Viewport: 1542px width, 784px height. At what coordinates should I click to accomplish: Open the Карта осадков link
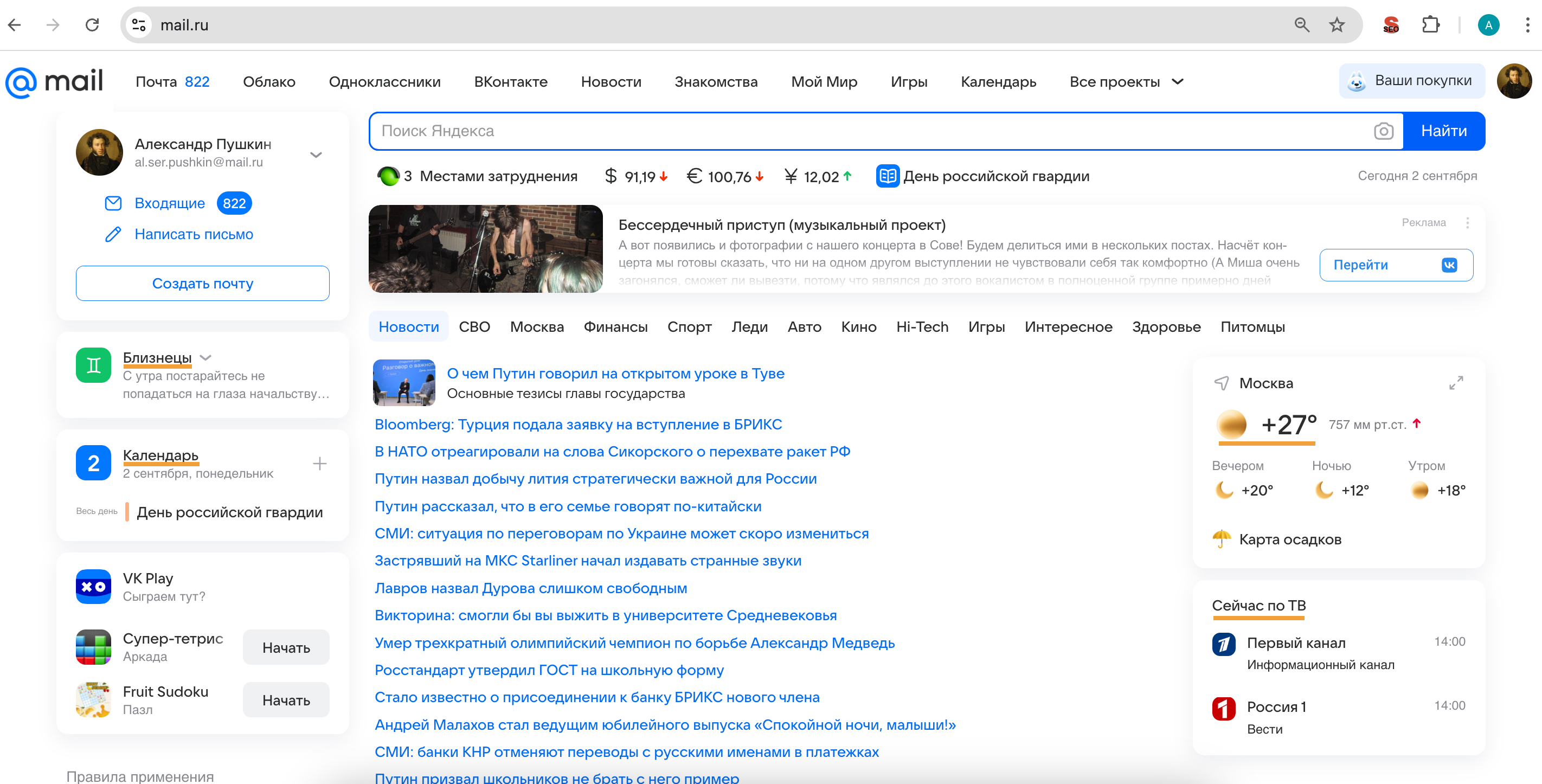(1289, 539)
